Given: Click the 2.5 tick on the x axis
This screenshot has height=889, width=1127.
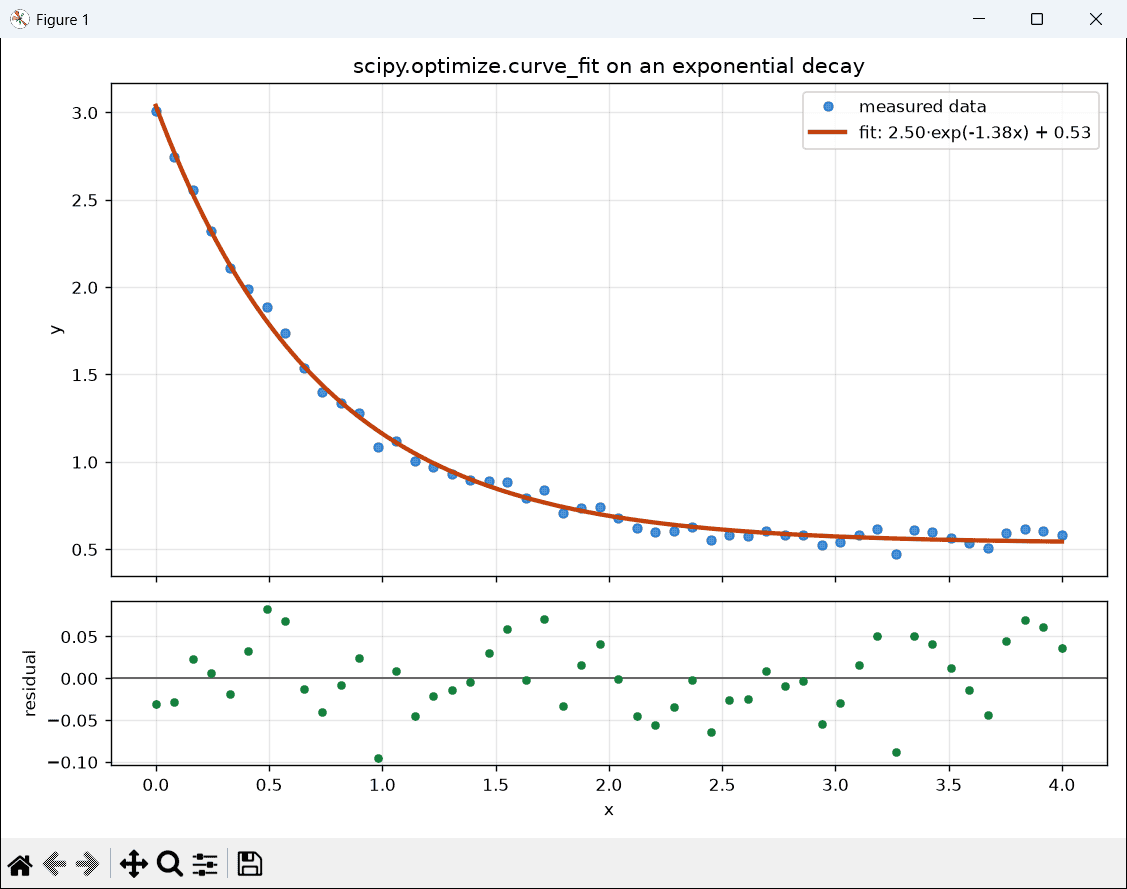Looking at the screenshot, I should tap(722, 785).
